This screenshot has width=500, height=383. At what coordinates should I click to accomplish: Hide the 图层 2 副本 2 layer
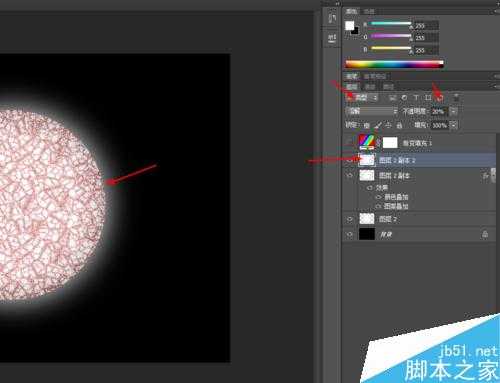pos(349,160)
